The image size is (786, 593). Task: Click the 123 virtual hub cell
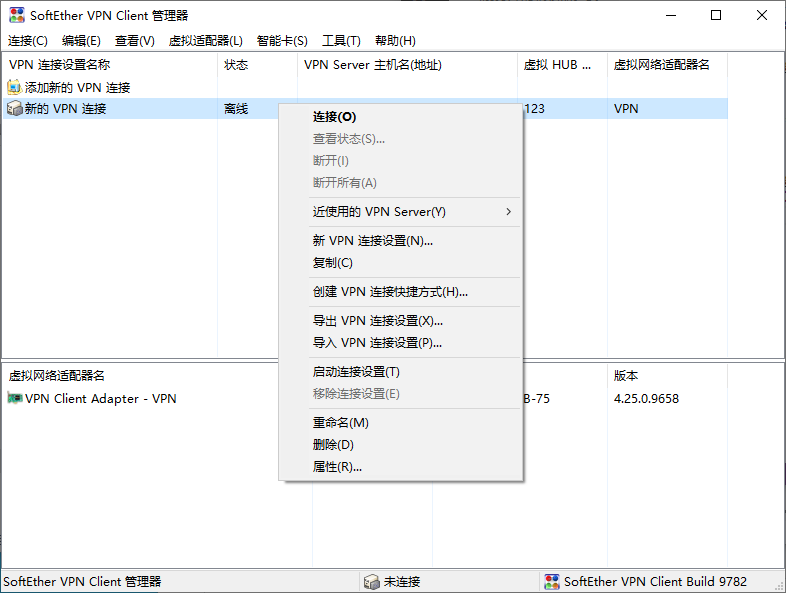[534, 109]
